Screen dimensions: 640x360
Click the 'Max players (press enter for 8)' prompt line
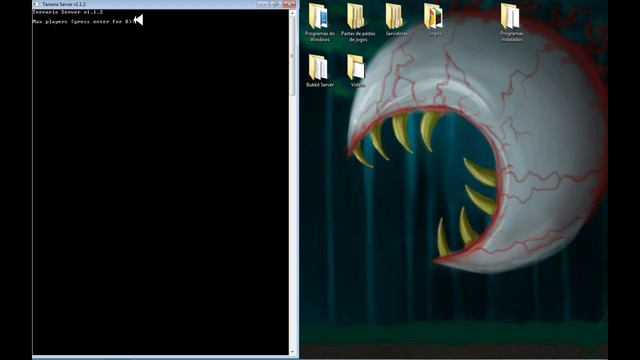tap(83, 22)
